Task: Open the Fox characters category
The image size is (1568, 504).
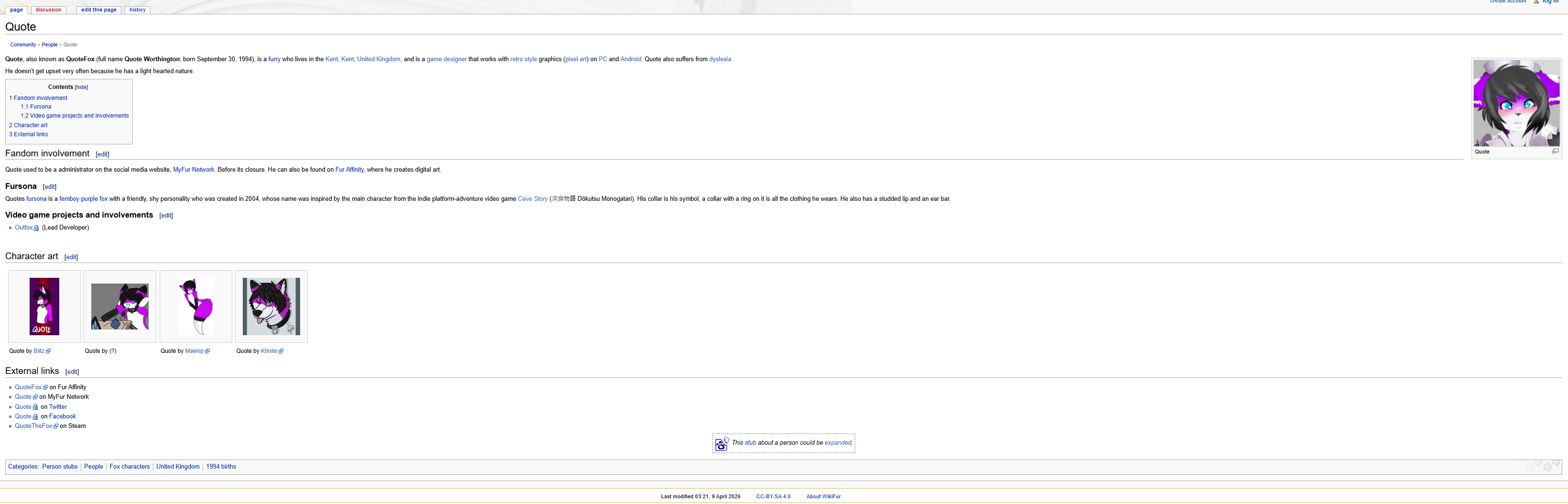Action: click(130, 467)
